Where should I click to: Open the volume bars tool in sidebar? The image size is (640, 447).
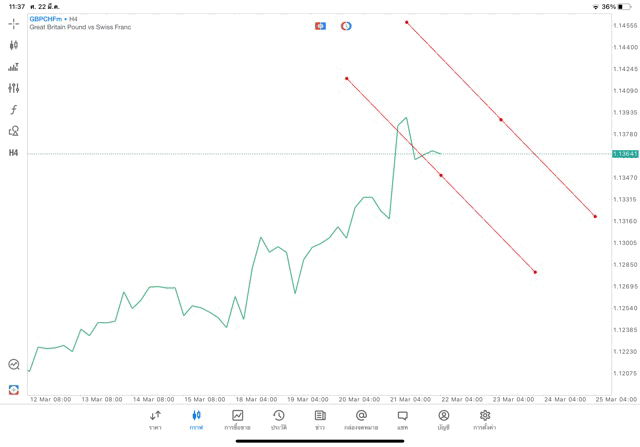tap(14, 67)
